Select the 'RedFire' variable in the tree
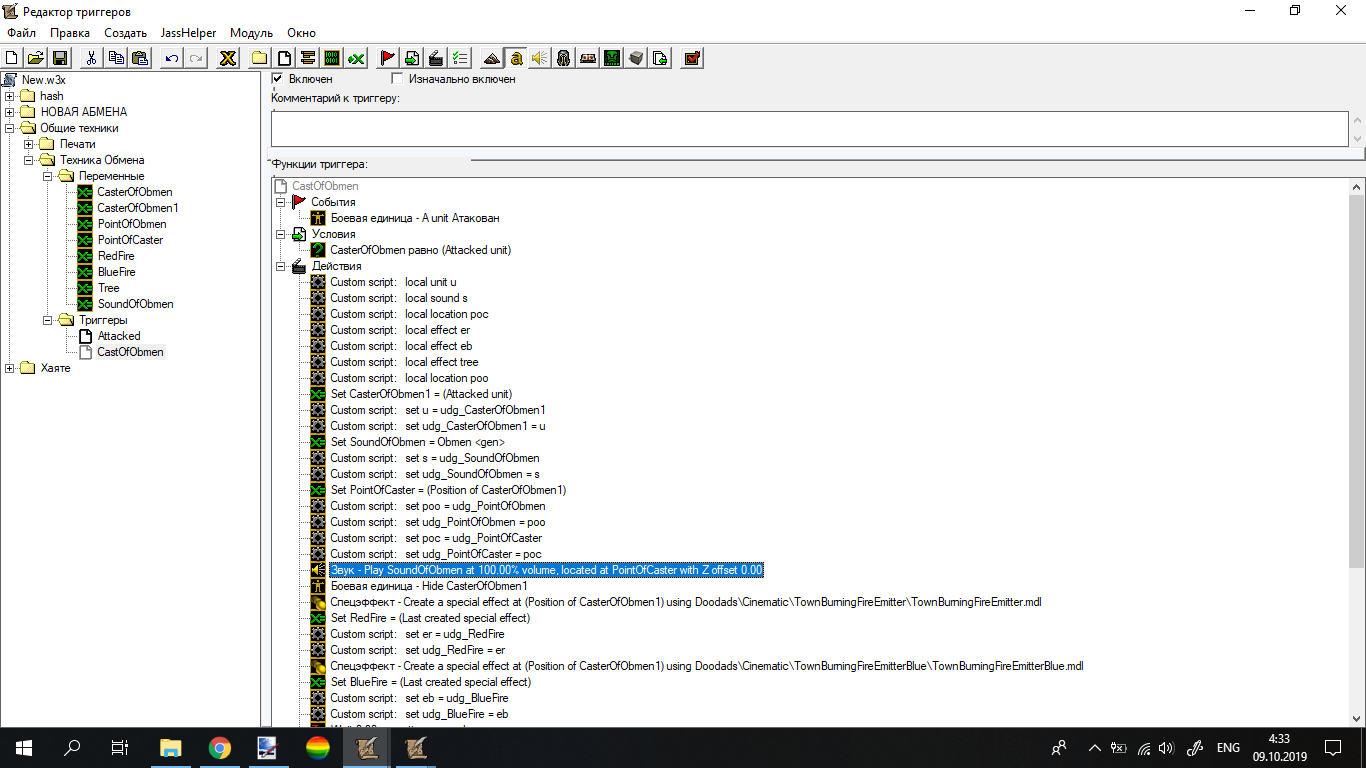This screenshot has width=1366, height=768. point(116,256)
